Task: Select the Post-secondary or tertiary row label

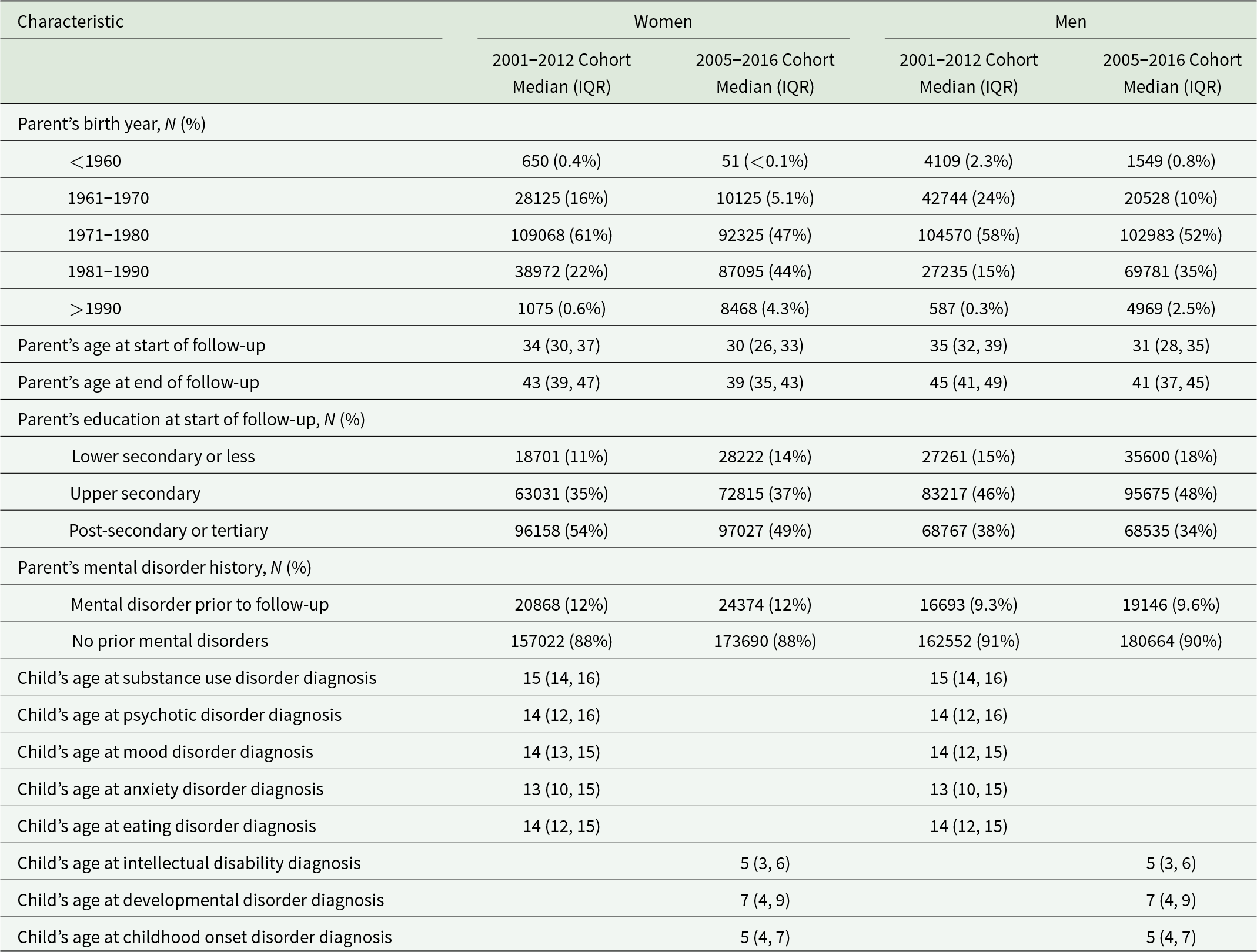Action: [168, 530]
